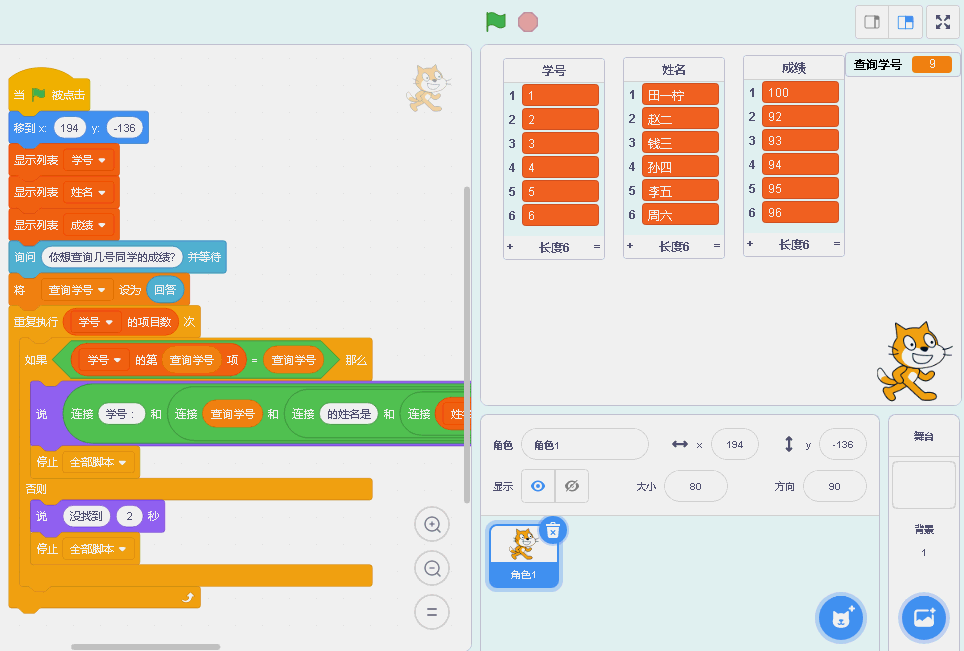Zoom out the code workspace

(432, 568)
